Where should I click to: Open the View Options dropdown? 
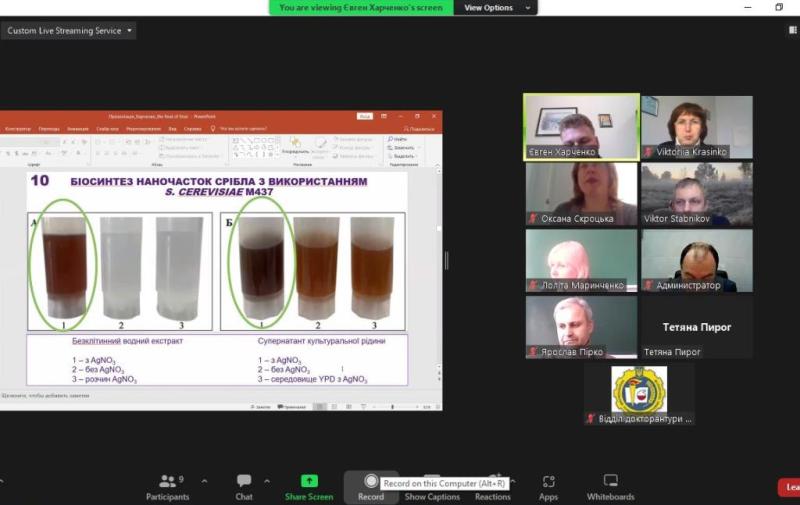(495, 8)
